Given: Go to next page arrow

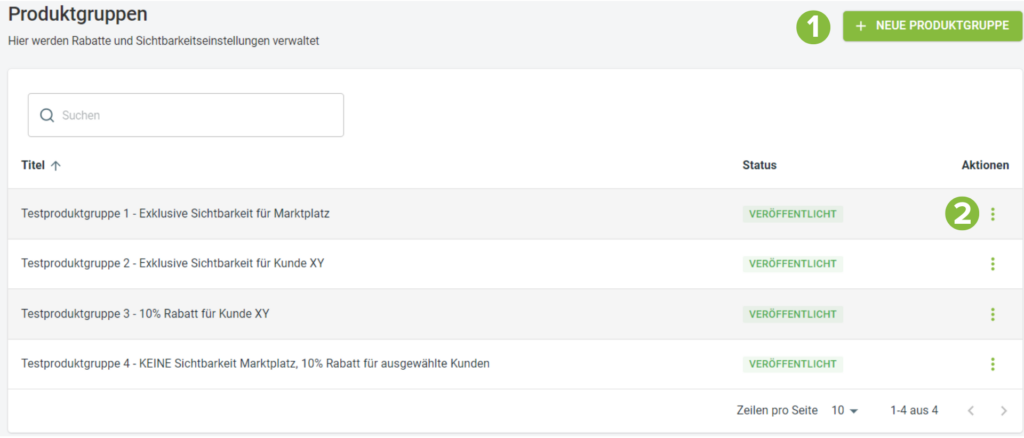Looking at the screenshot, I should (1004, 411).
